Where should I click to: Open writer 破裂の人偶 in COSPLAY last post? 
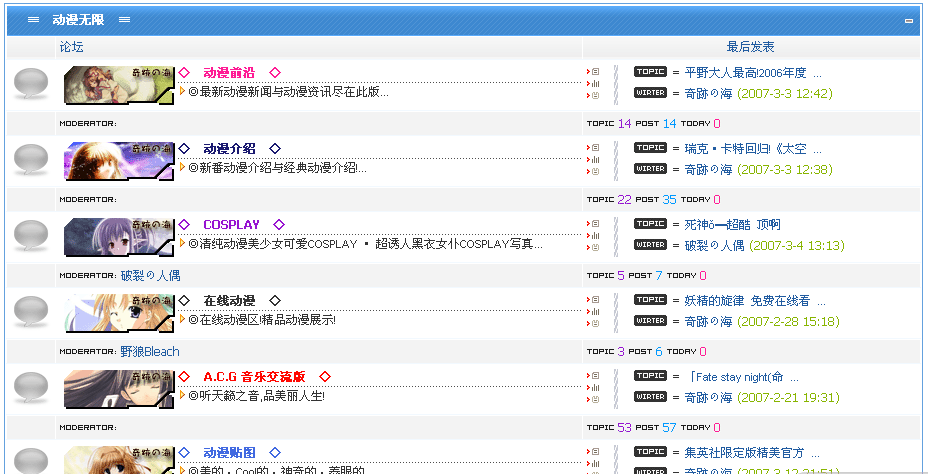coord(714,245)
